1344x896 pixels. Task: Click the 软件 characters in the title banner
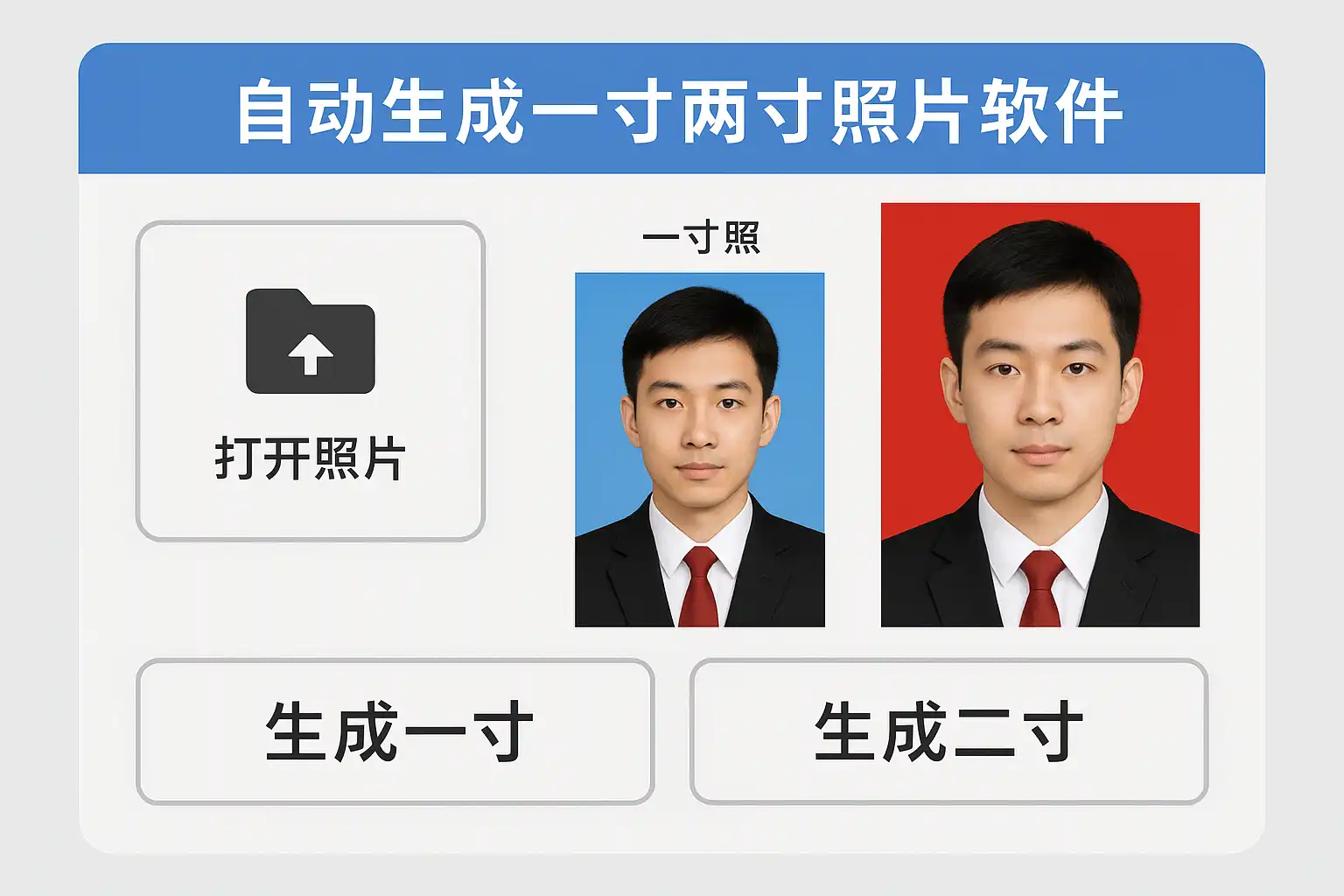[1051, 110]
